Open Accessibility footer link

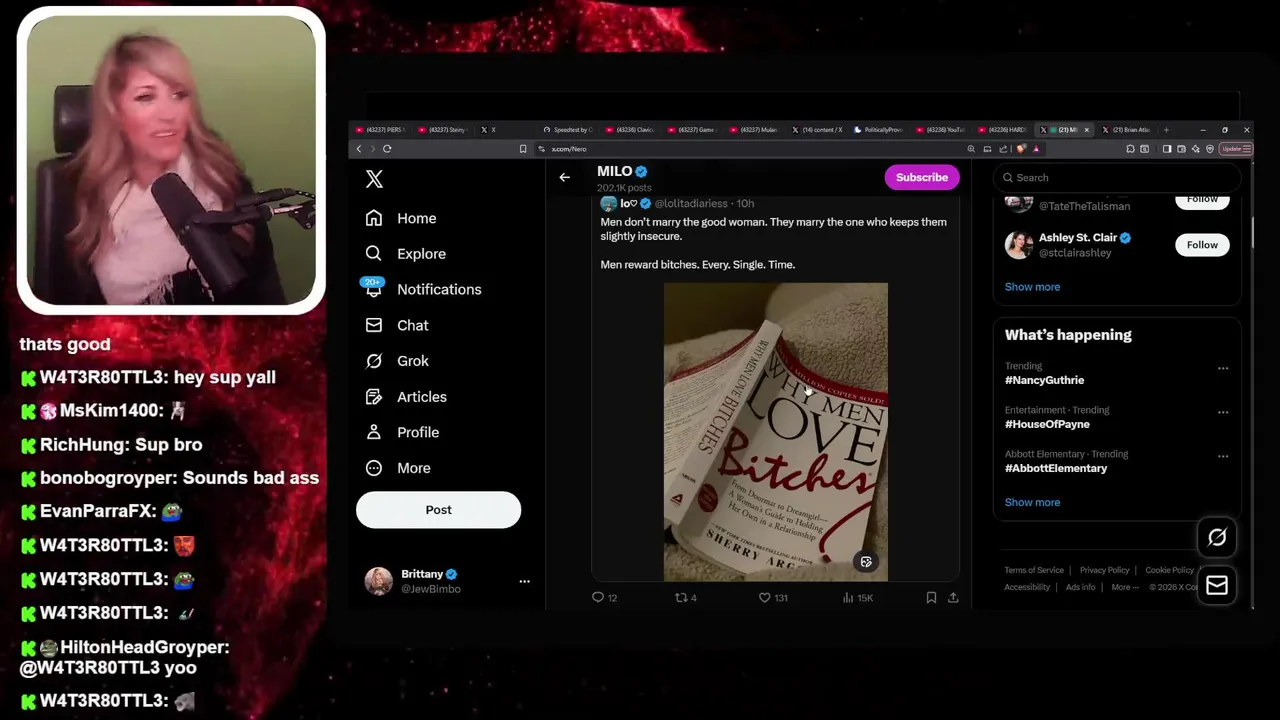click(x=1027, y=587)
